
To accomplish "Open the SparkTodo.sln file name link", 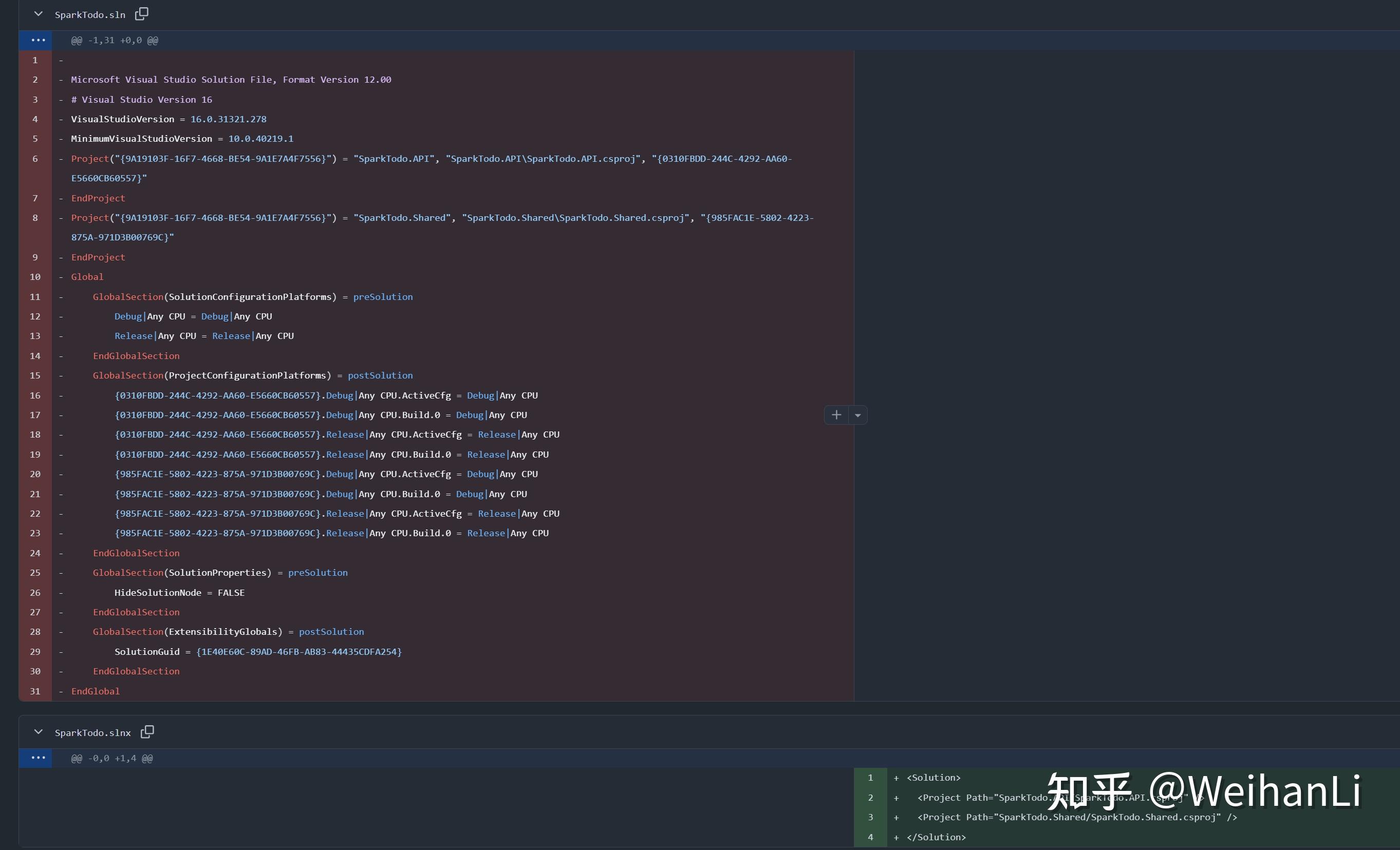I will 90,15.
